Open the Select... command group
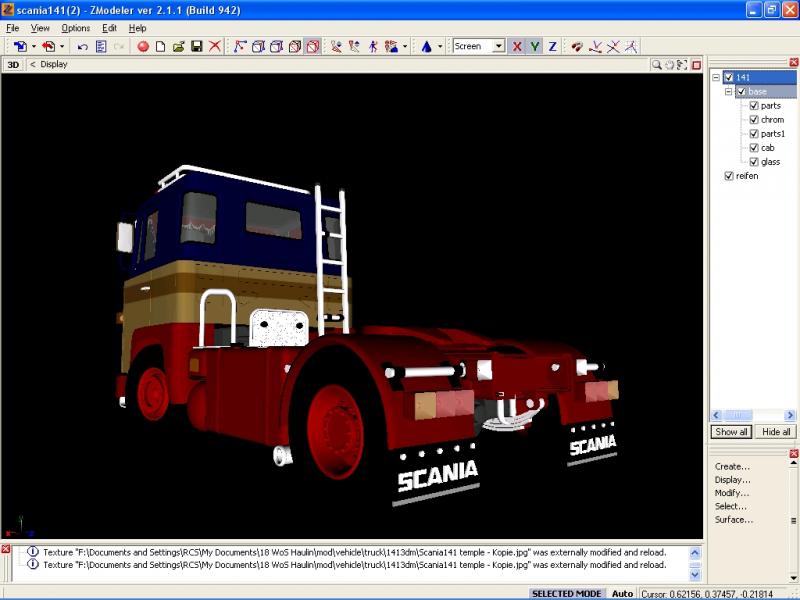The image size is (800, 600). click(730, 506)
